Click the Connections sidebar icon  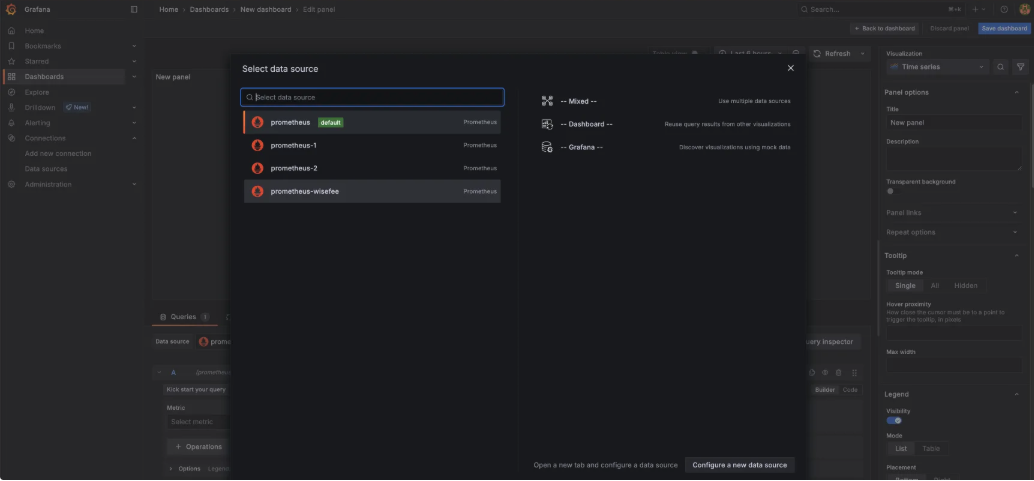point(11,138)
